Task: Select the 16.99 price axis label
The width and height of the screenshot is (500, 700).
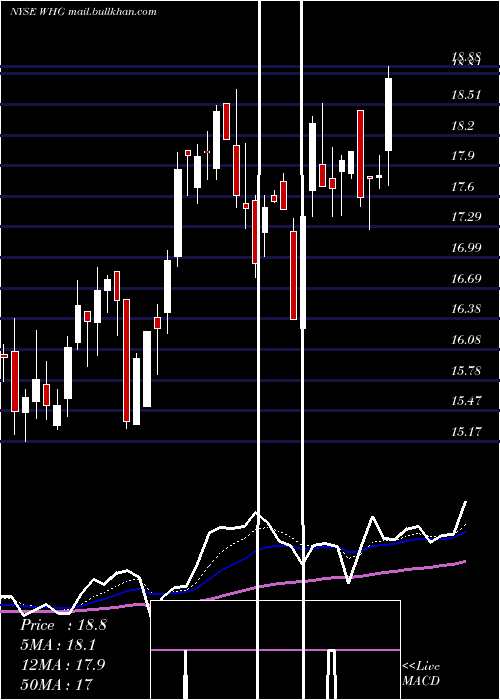Action: 466,248
